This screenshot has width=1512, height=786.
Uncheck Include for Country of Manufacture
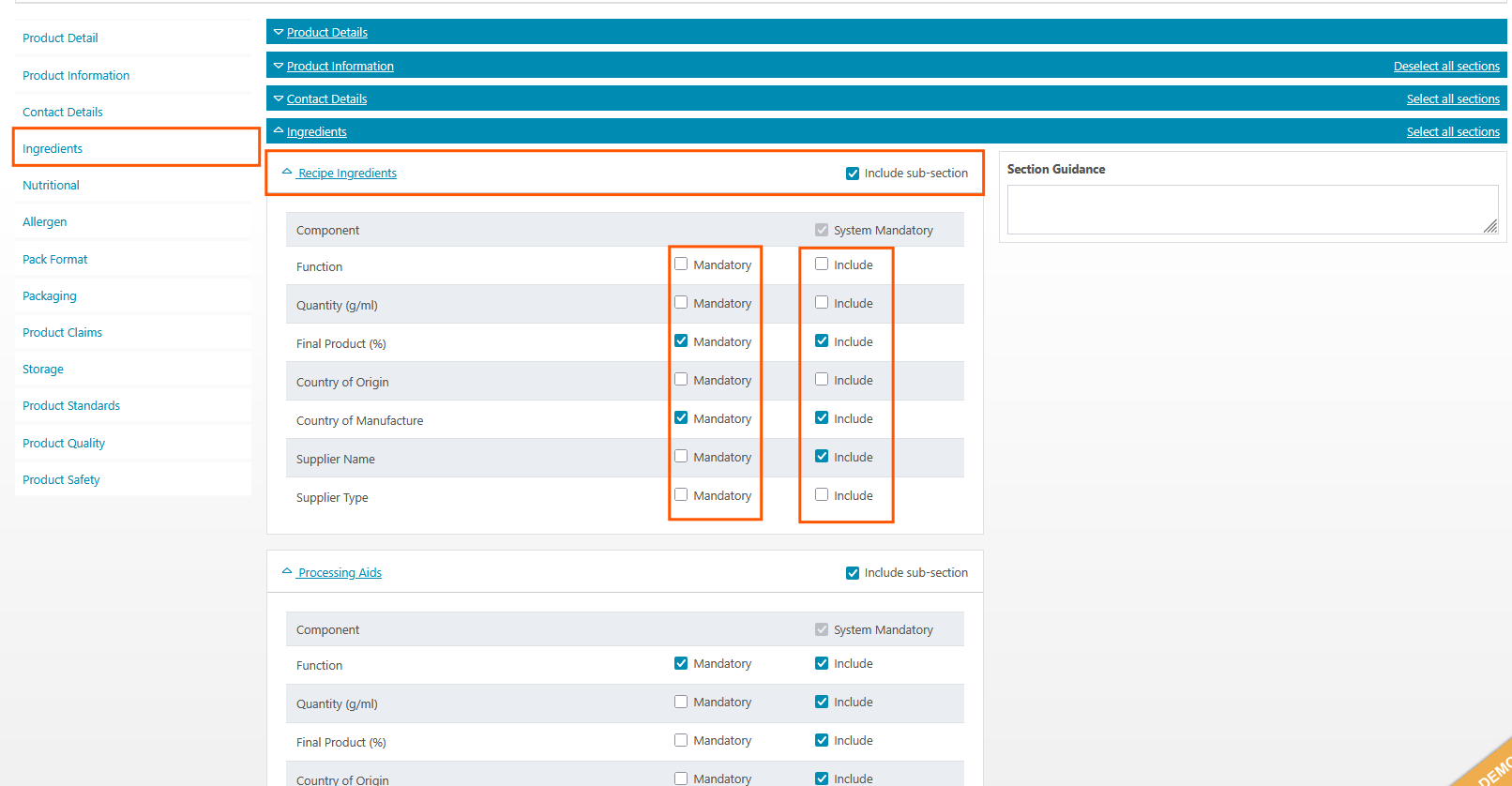coord(822,418)
